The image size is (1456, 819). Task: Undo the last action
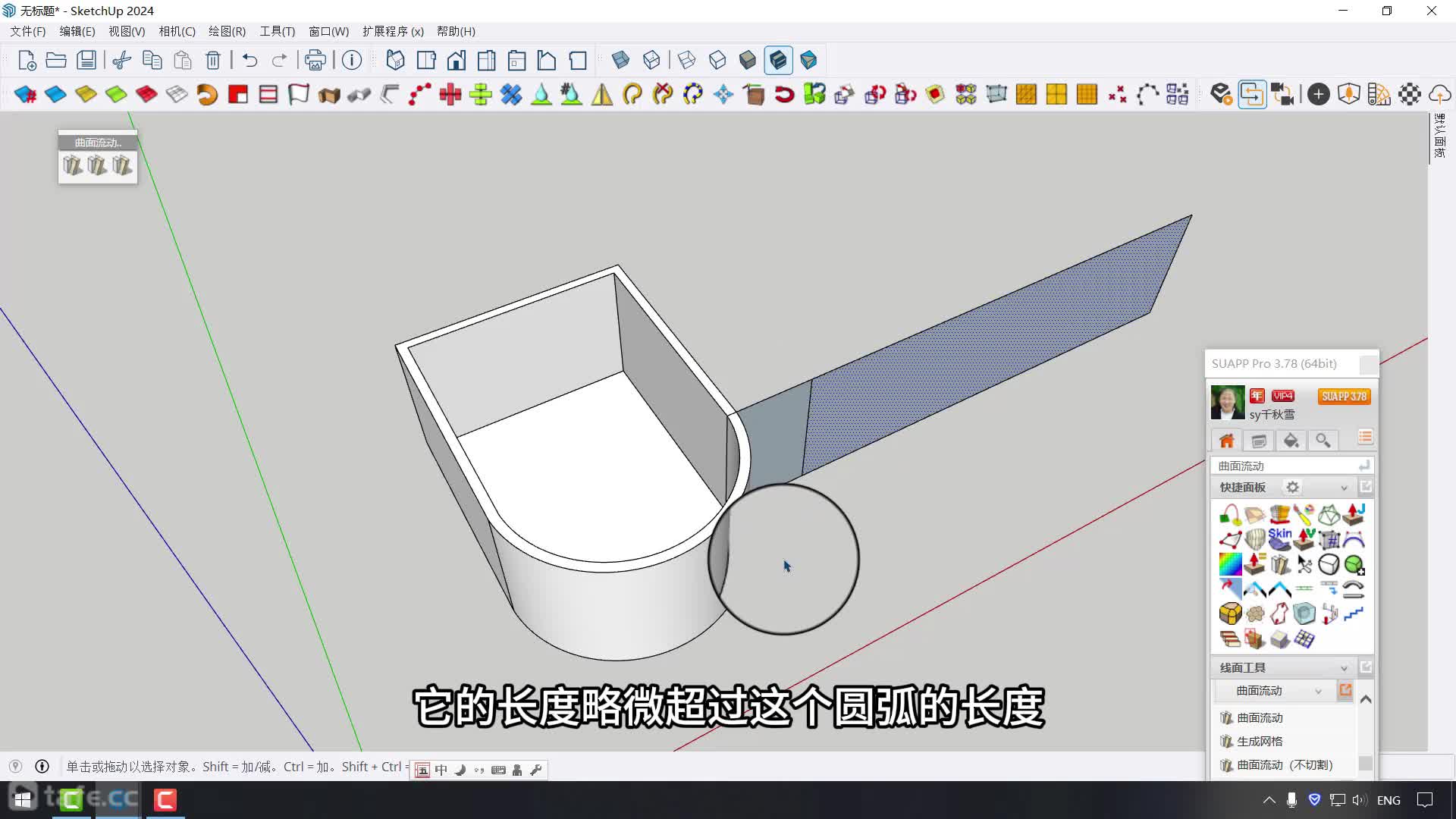(249, 60)
